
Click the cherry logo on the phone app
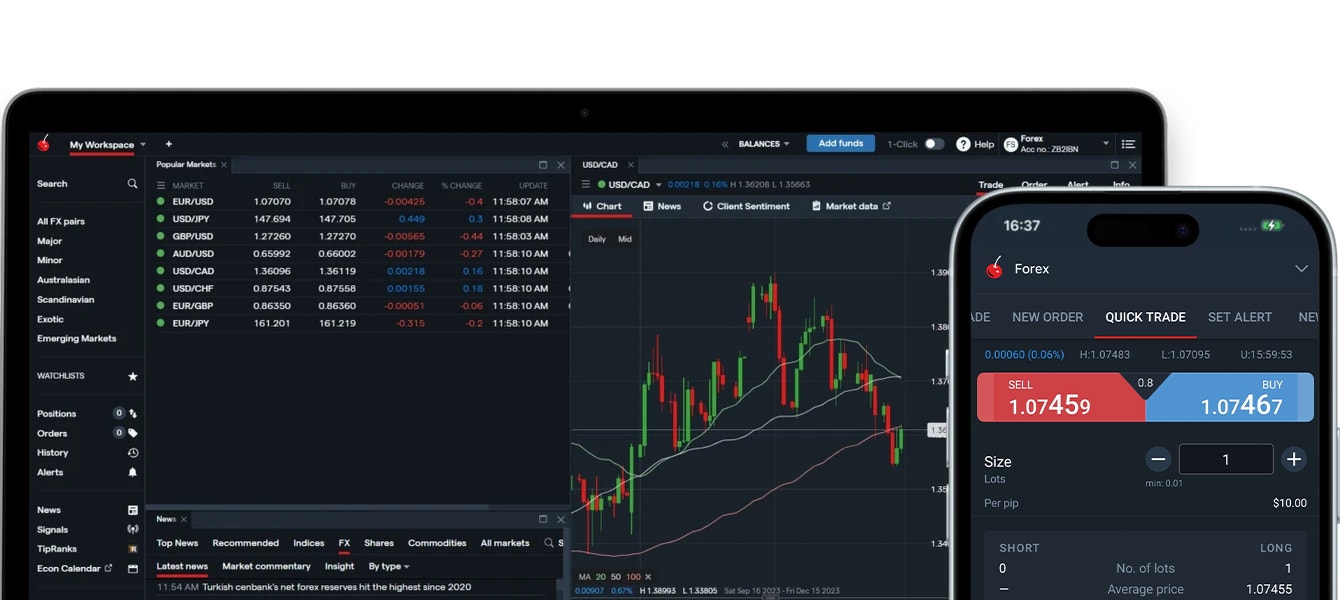tap(995, 268)
